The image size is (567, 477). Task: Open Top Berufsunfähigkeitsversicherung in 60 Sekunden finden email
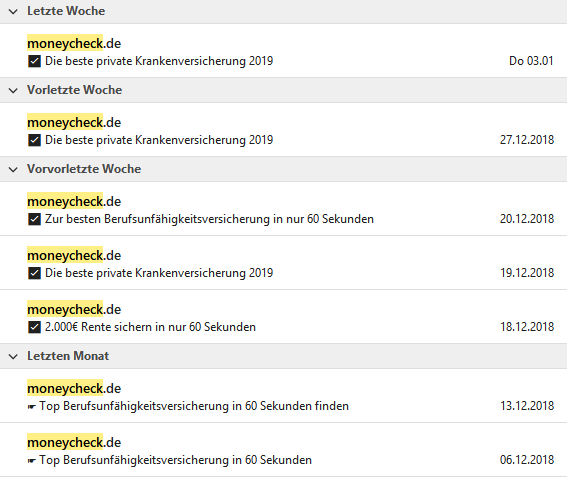284,396
